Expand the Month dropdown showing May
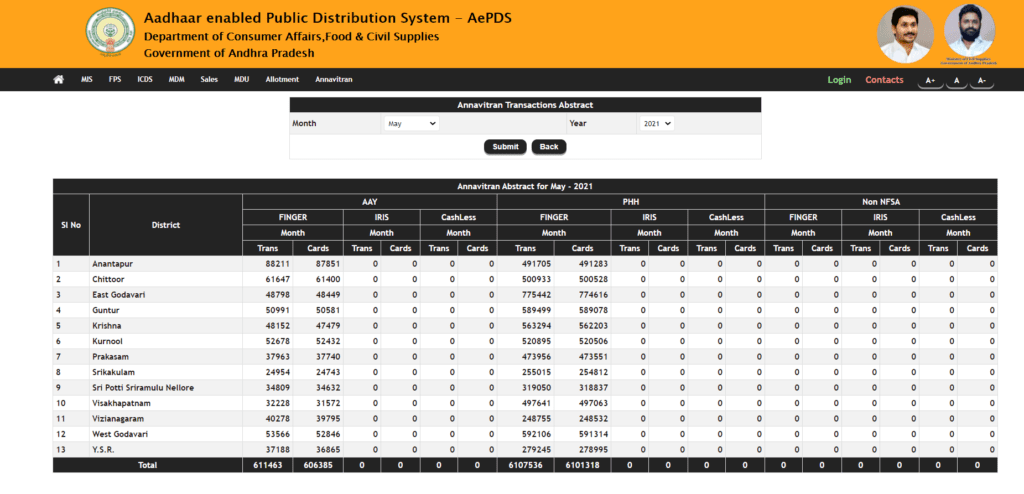The height and width of the screenshot is (494, 1024). 411,124
